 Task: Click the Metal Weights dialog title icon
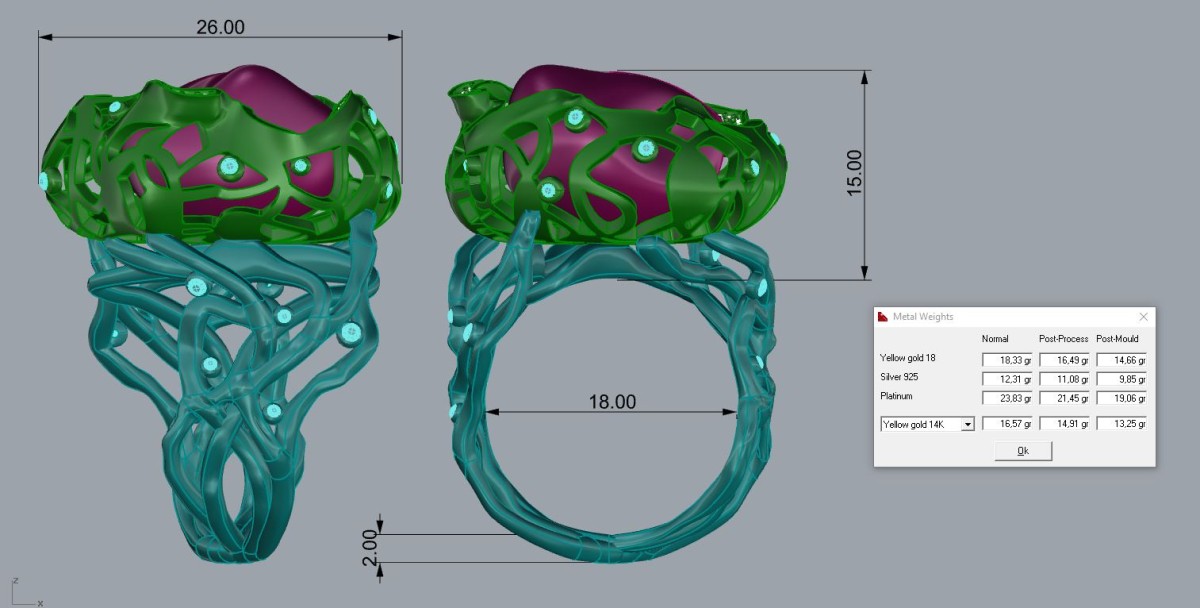point(882,317)
